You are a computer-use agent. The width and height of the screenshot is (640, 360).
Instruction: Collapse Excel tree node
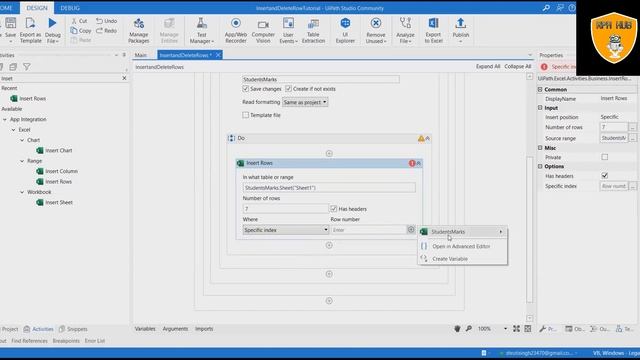click(x=13, y=130)
